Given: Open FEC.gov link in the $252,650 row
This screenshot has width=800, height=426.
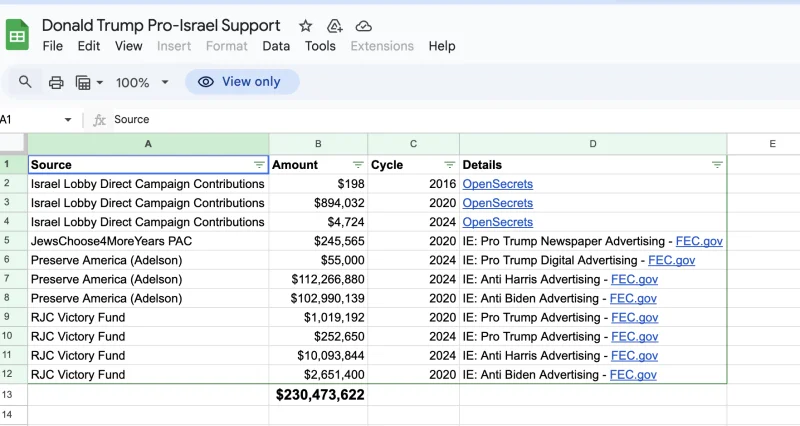Looking at the screenshot, I should (635, 337).
